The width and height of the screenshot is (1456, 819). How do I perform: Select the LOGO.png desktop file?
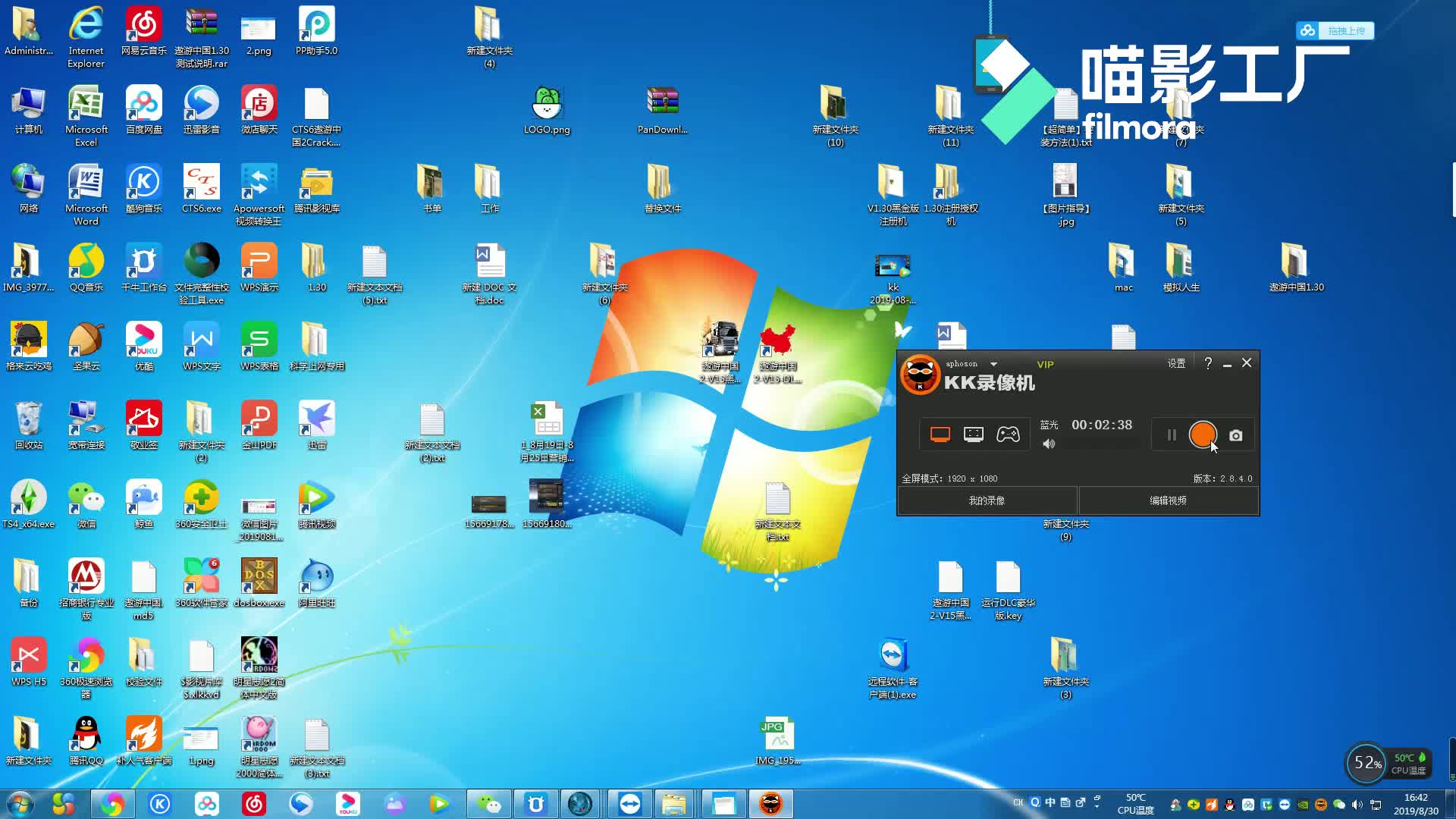pyautogui.click(x=546, y=109)
